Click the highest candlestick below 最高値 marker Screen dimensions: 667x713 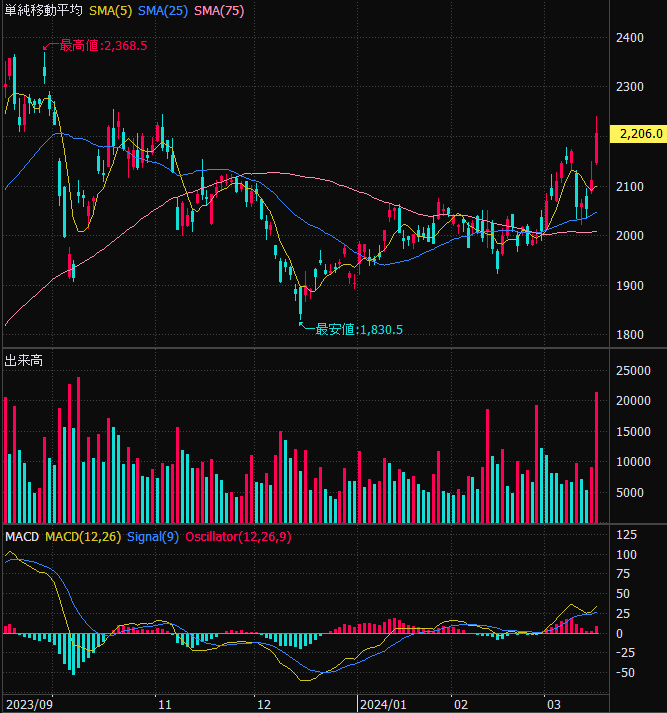(x=45, y=68)
